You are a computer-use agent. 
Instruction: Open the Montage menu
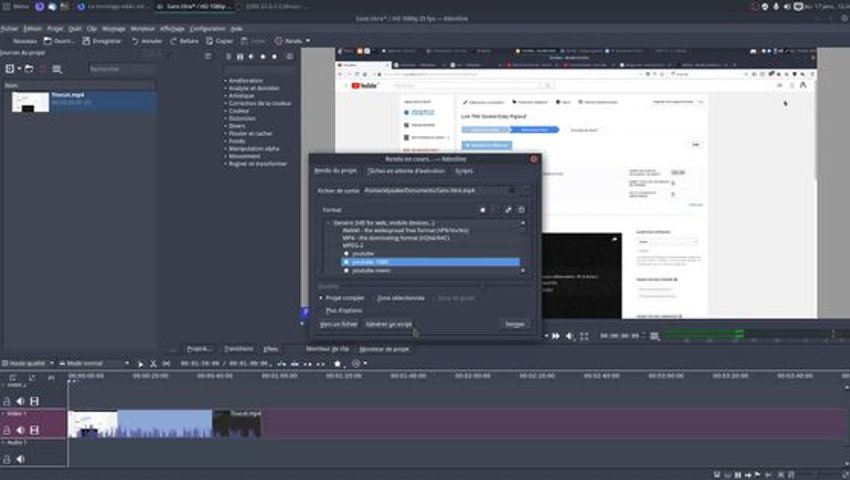point(113,29)
